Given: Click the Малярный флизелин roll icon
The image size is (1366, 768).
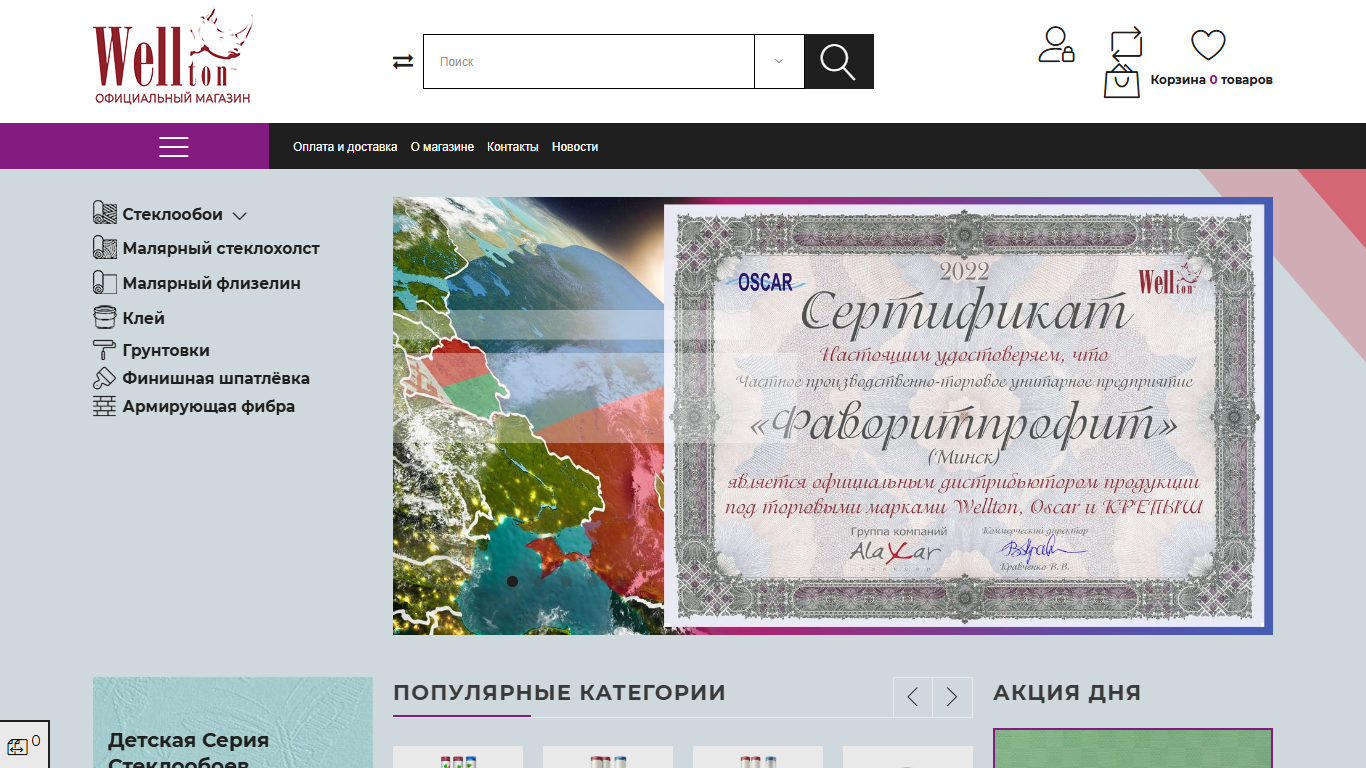Looking at the screenshot, I should 105,283.
